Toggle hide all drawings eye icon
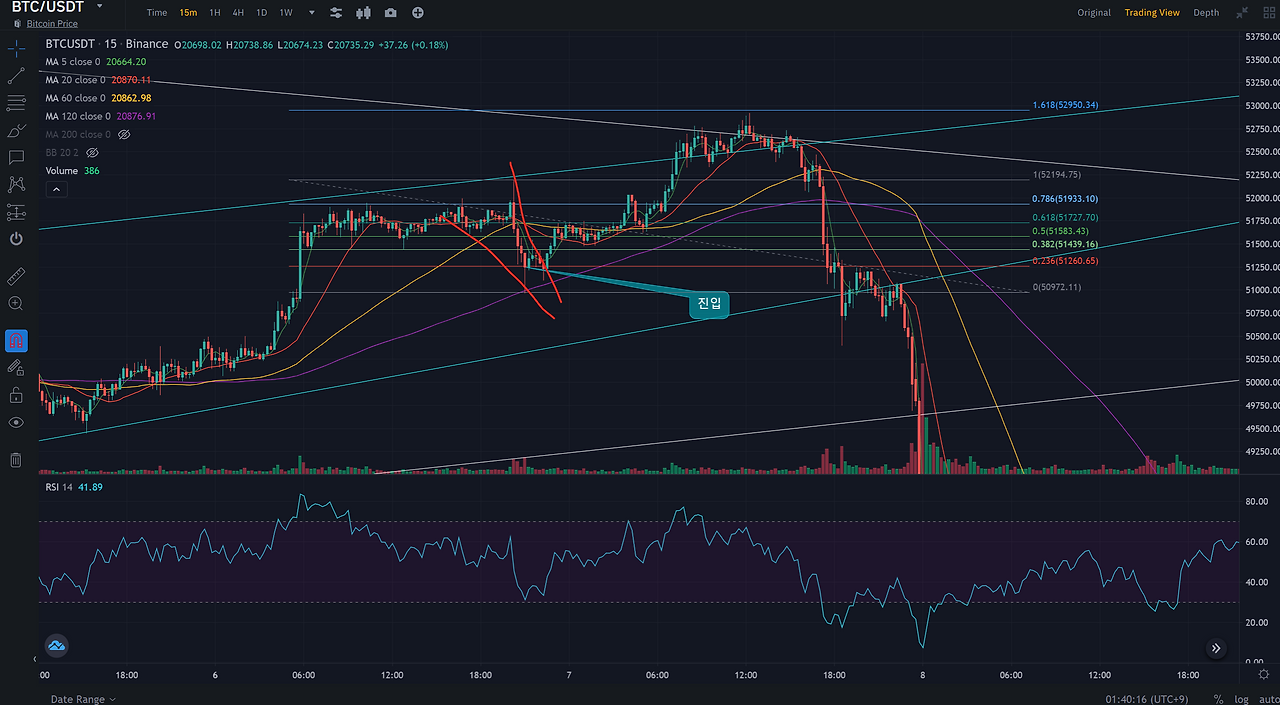This screenshot has height=705, width=1280. coord(16,422)
